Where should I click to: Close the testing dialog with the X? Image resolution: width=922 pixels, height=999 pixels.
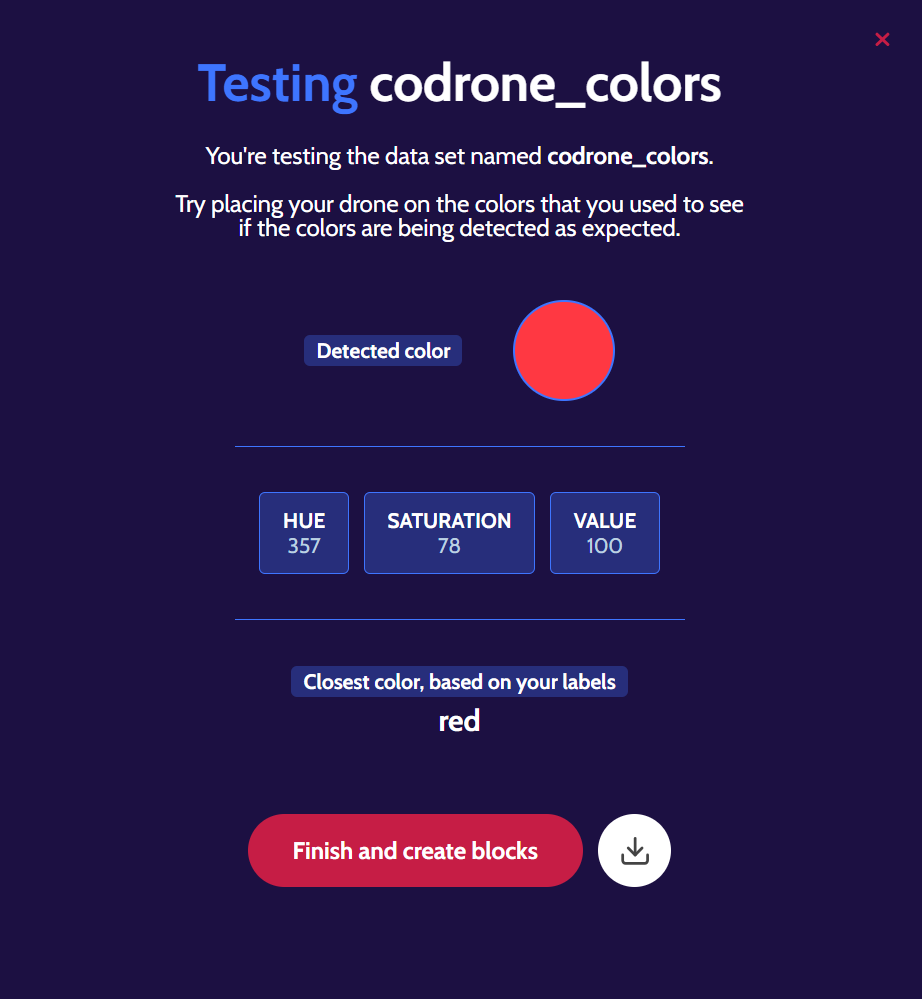click(x=882, y=40)
